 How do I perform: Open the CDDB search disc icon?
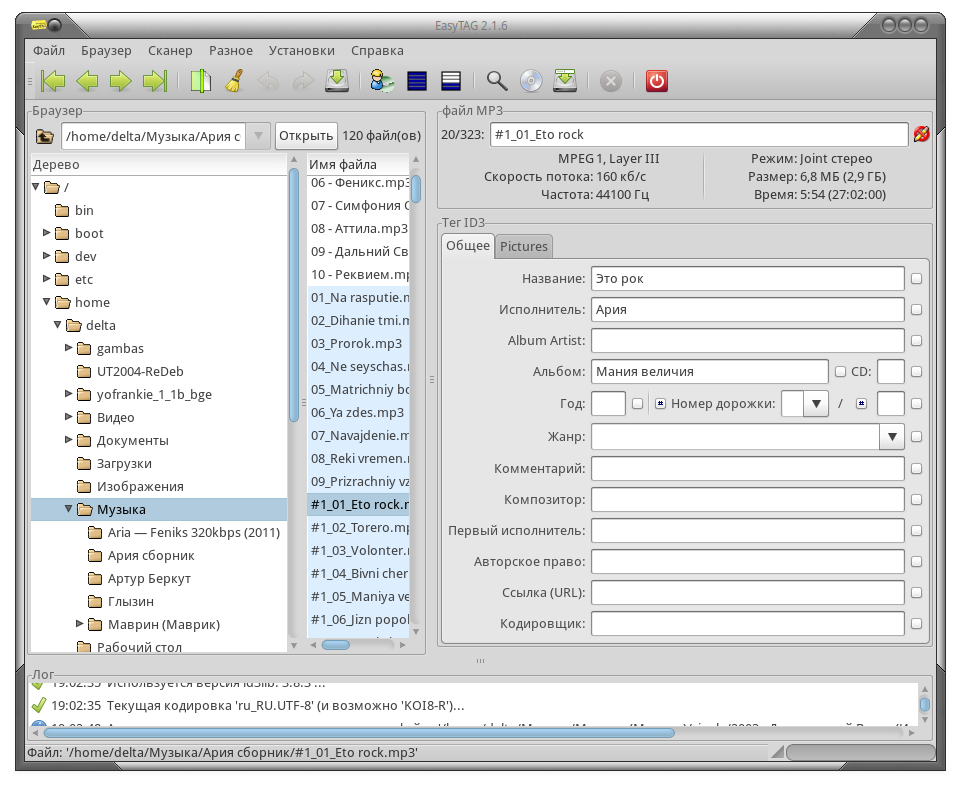(x=531, y=82)
